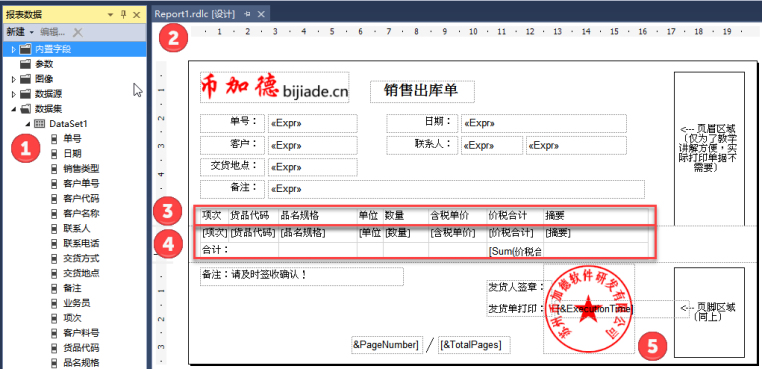This screenshot has width=762, height=369.
Task: Click the 图像 folder icon
Action: [x=25, y=79]
